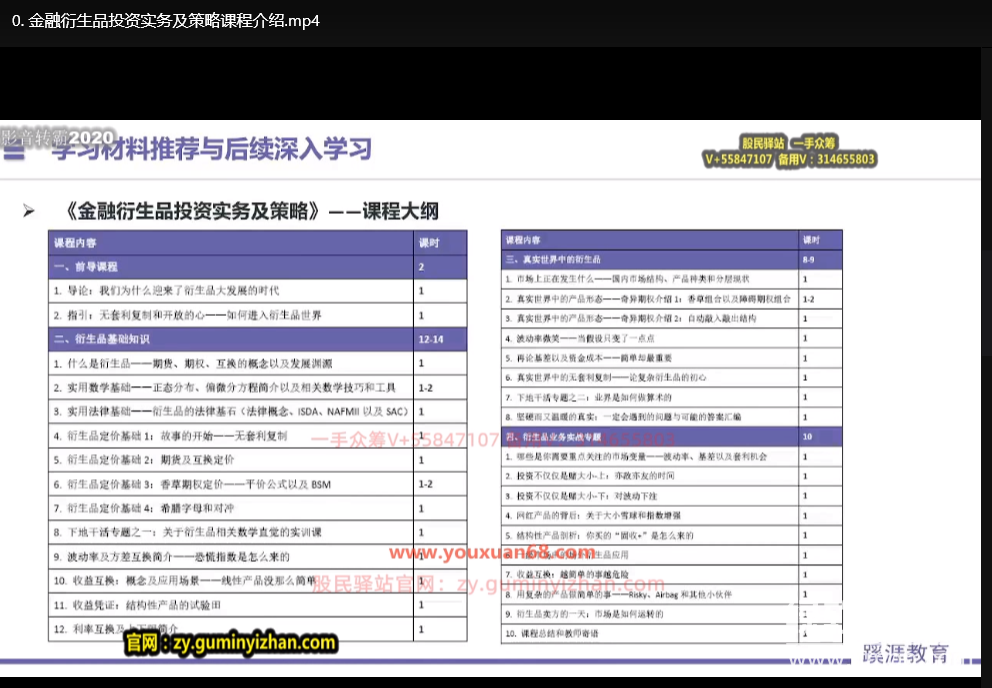992x688 pixels.
Task: Select row 收益互换：越简单的事越危险
Action: click(x=672, y=574)
